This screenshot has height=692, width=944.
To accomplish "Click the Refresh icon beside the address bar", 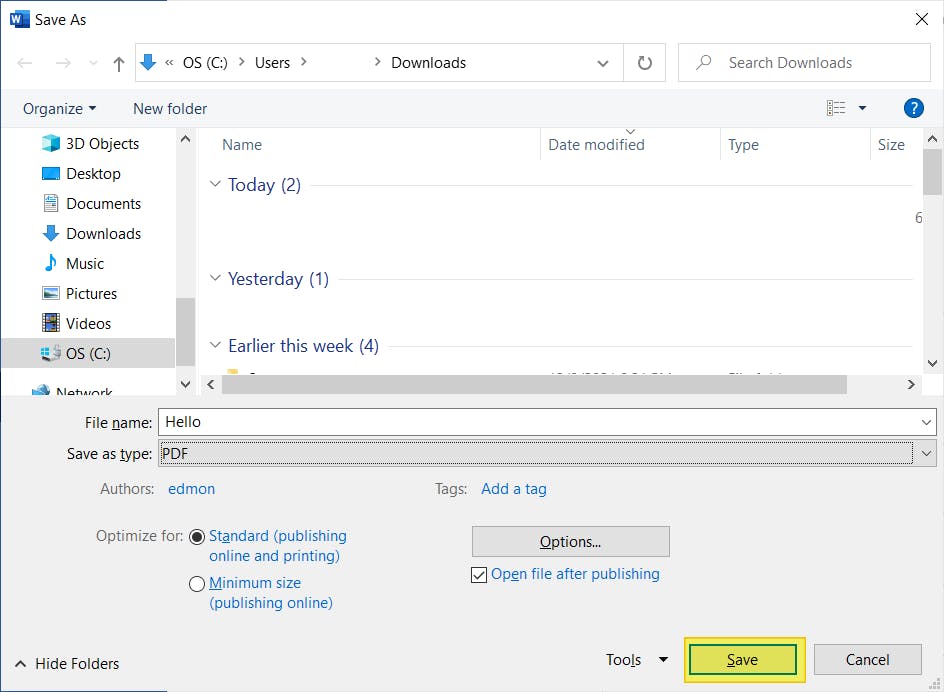I will point(645,63).
